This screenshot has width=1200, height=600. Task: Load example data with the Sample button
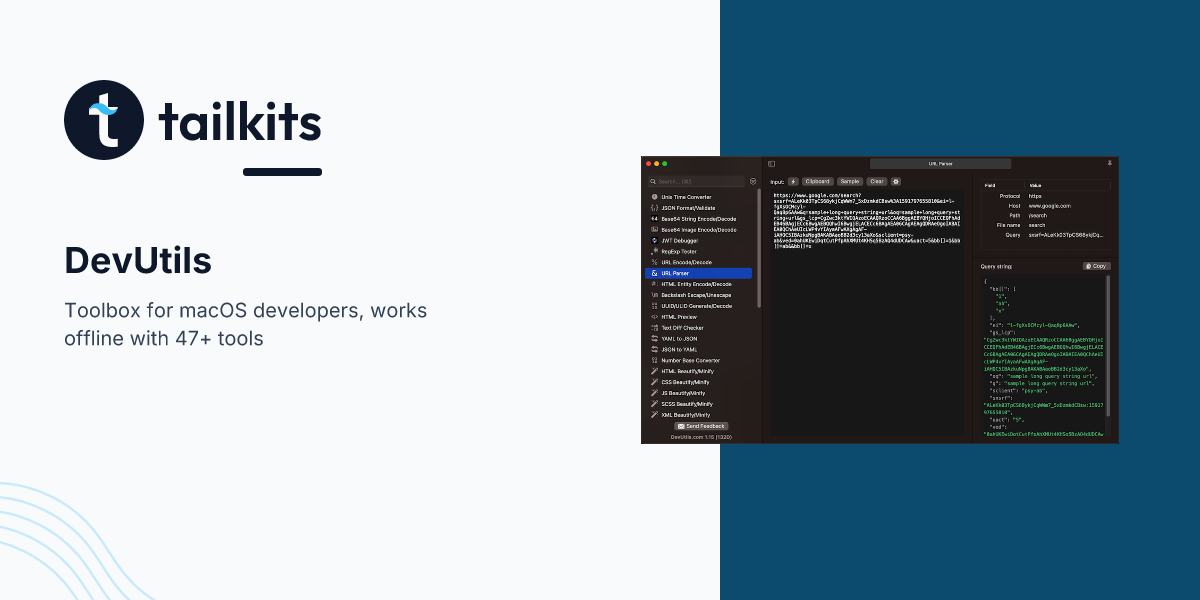(850, 181)
